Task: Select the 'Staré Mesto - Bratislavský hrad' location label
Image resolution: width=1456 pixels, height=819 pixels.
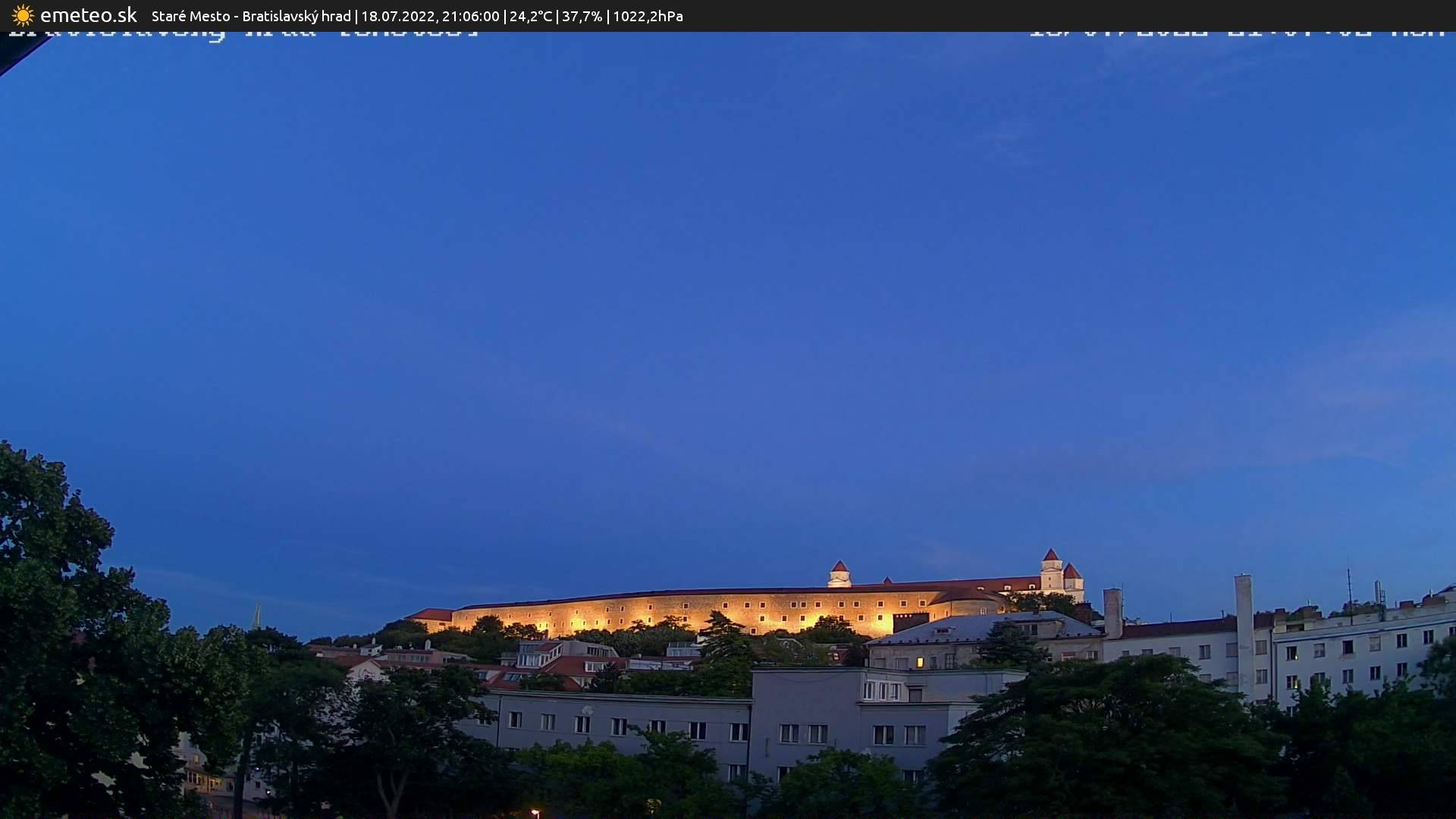Action: click(250, 15)
